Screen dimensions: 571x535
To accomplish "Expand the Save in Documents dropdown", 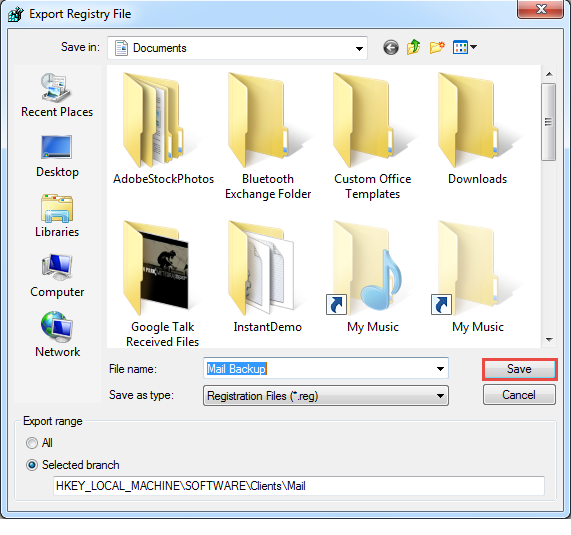I will pos(237,48).
